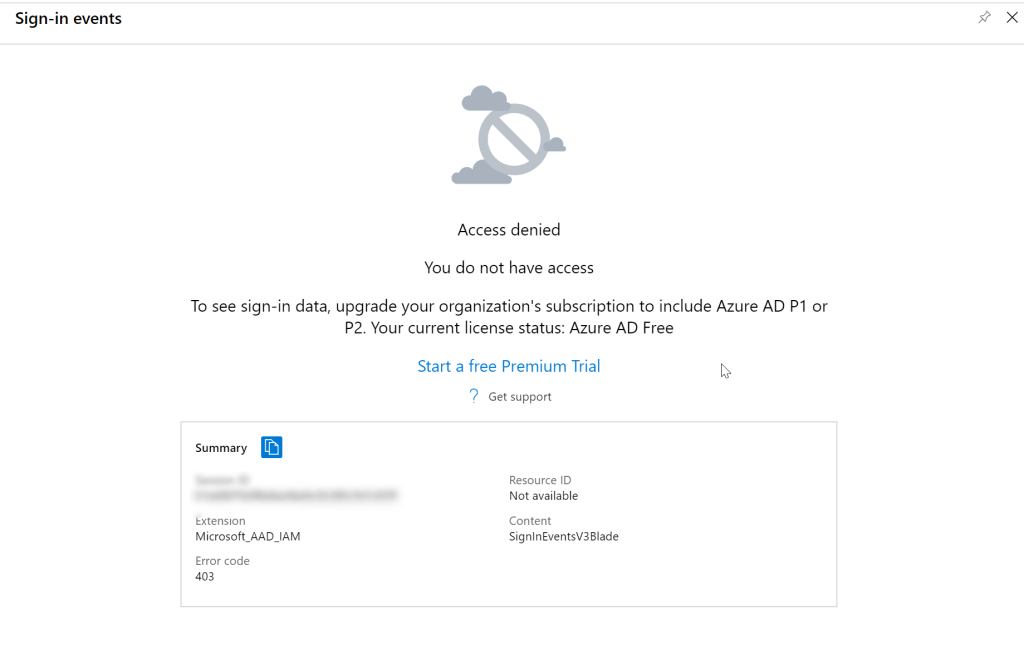This screenshot has width=1024, height=659.
Task: Click the Resource ID label
Action: pos(540,481)
